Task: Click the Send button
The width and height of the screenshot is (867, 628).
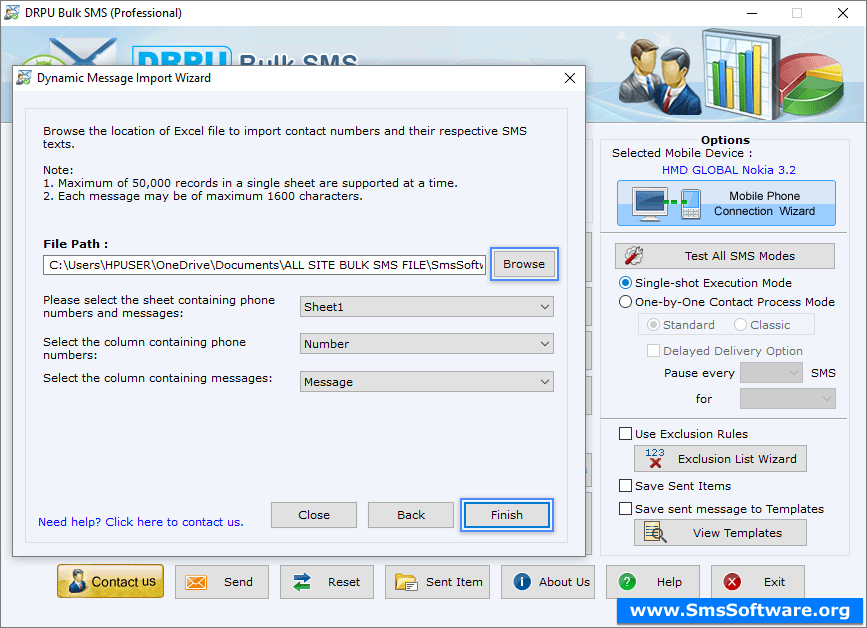Action: click(x=222, y=582)
